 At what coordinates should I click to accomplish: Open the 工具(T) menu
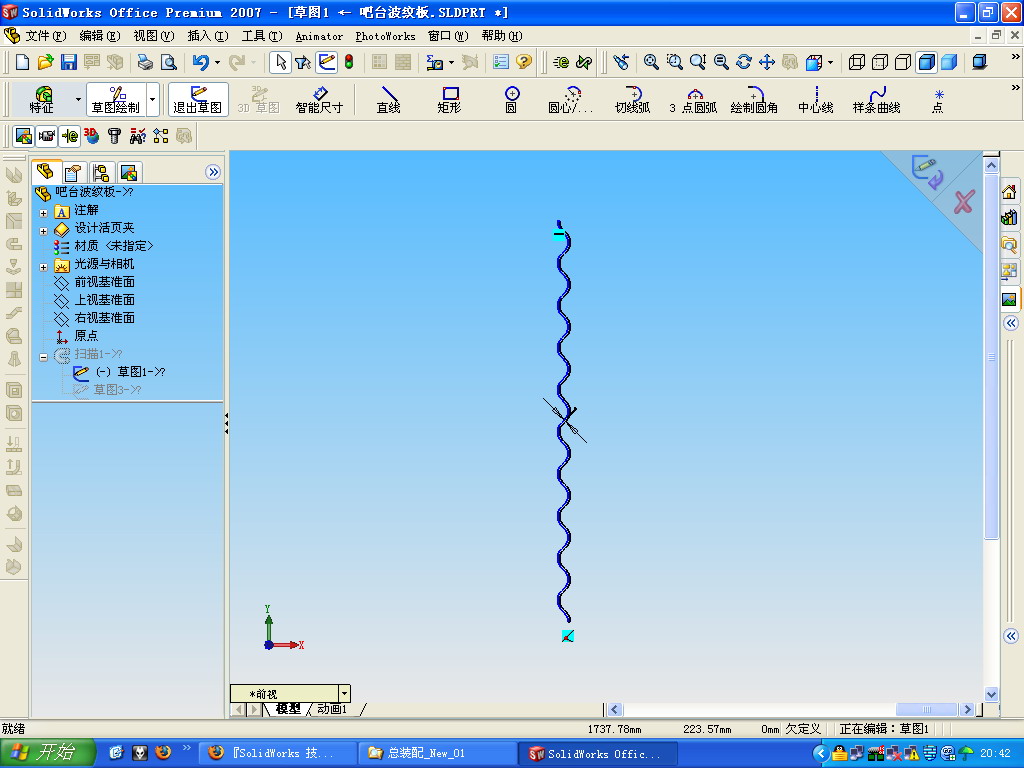tap(262, 36)
